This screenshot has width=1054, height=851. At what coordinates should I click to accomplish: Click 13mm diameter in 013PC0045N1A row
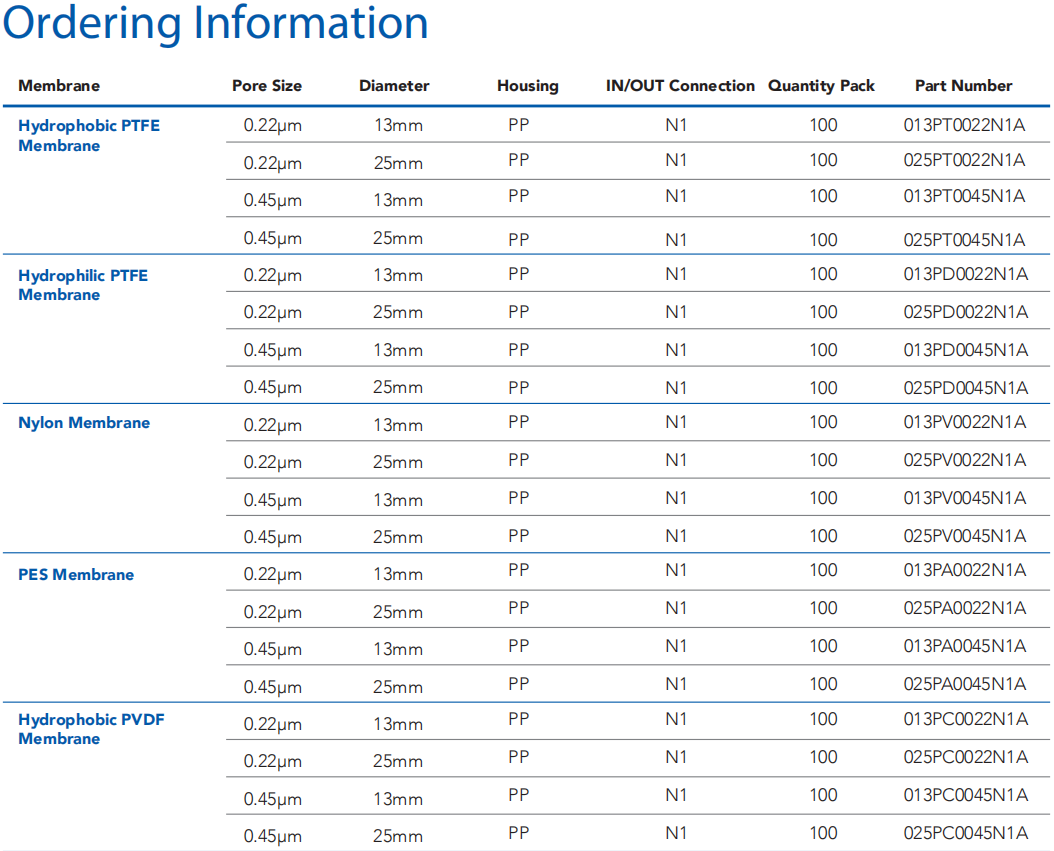[398, 799]
